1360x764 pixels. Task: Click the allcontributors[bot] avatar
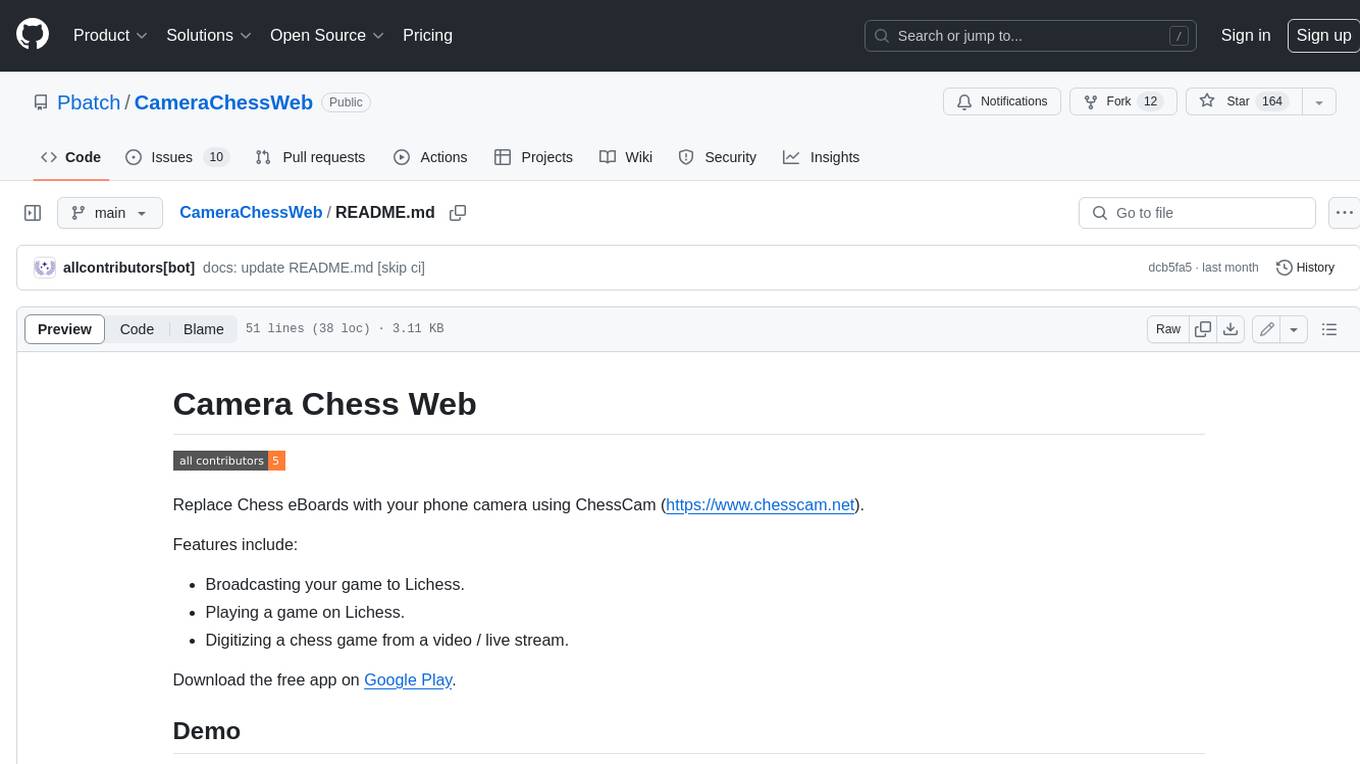coord(44,268)
